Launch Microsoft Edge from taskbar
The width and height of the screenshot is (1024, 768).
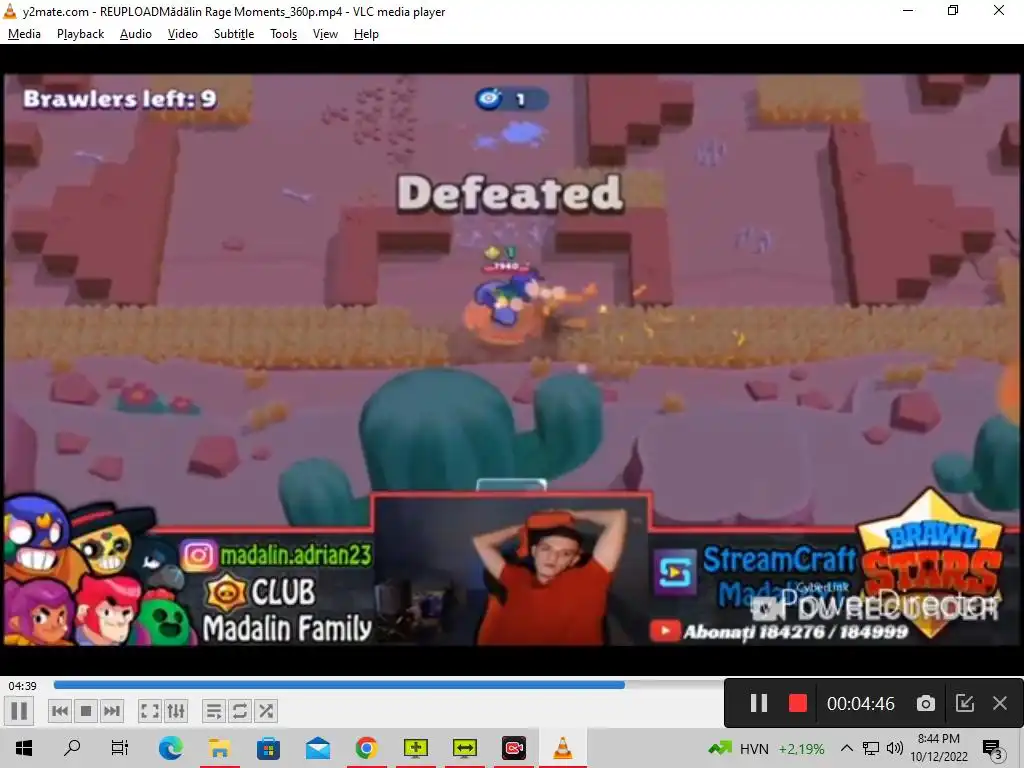coord(170,748)
